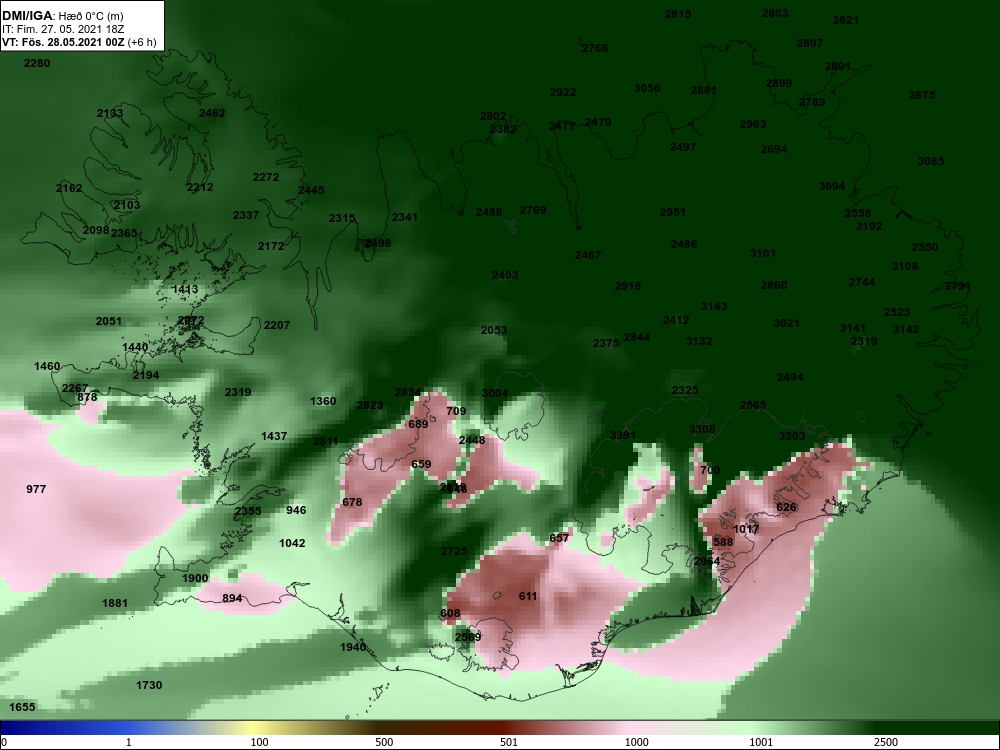Click the map value 3056

[647, 89]
